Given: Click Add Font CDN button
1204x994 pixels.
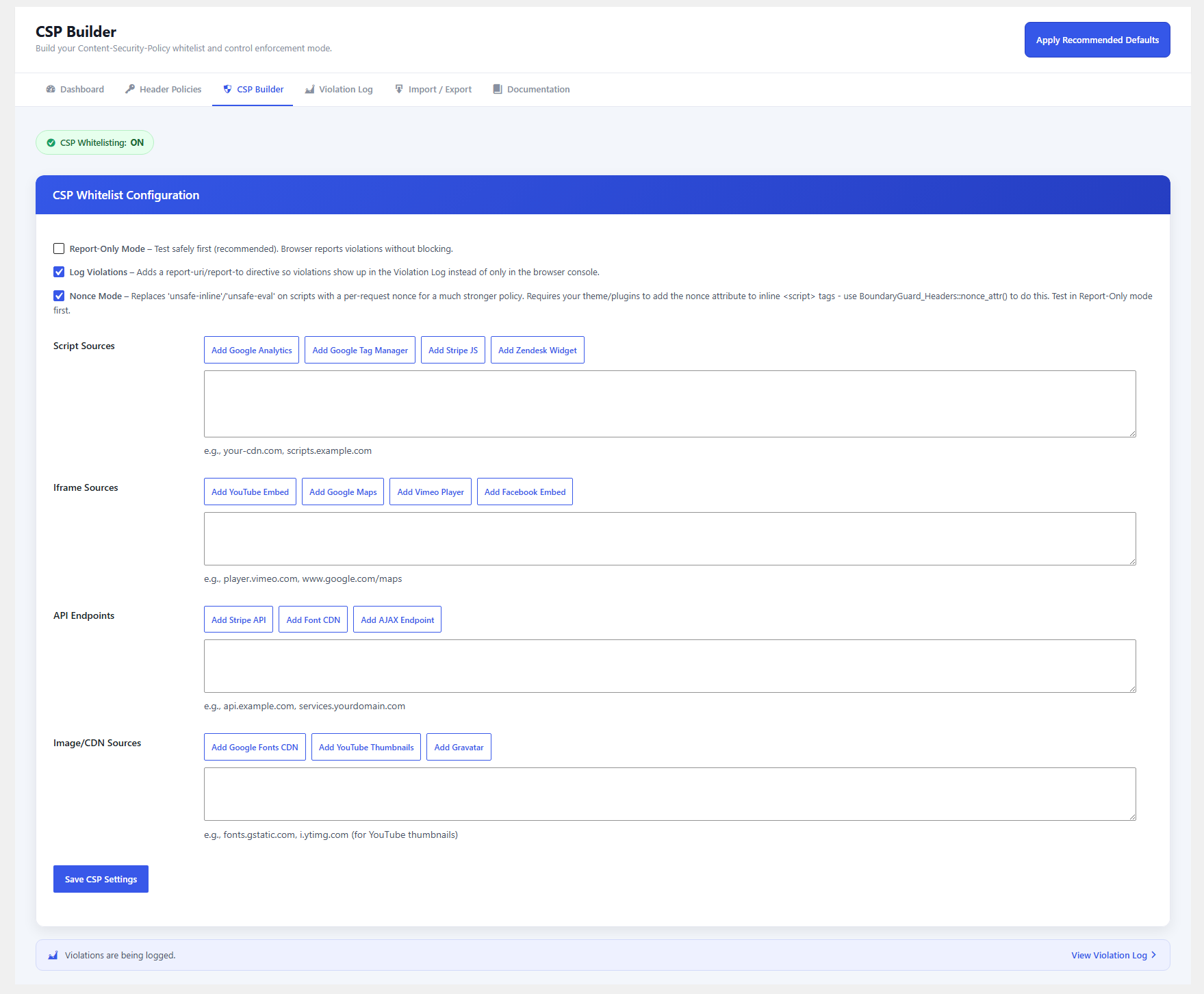Looking at the screenshot, I should [x=313, y=620].
